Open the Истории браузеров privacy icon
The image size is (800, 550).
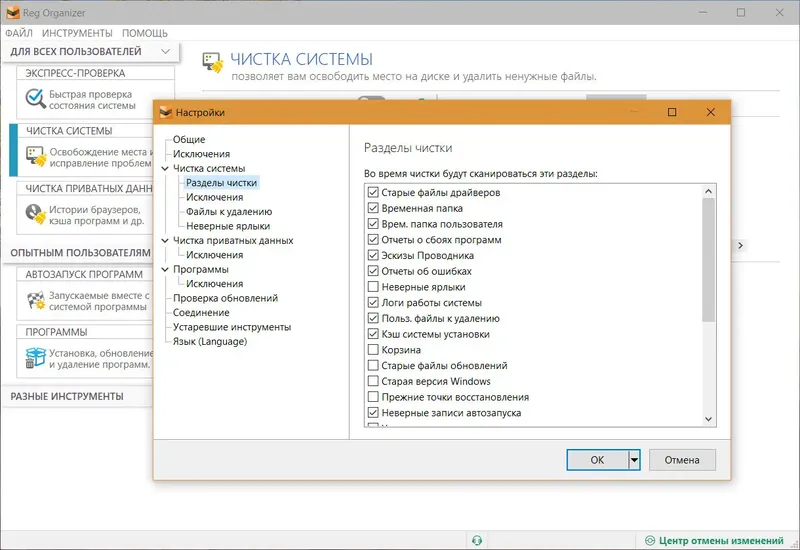[36, 214]
